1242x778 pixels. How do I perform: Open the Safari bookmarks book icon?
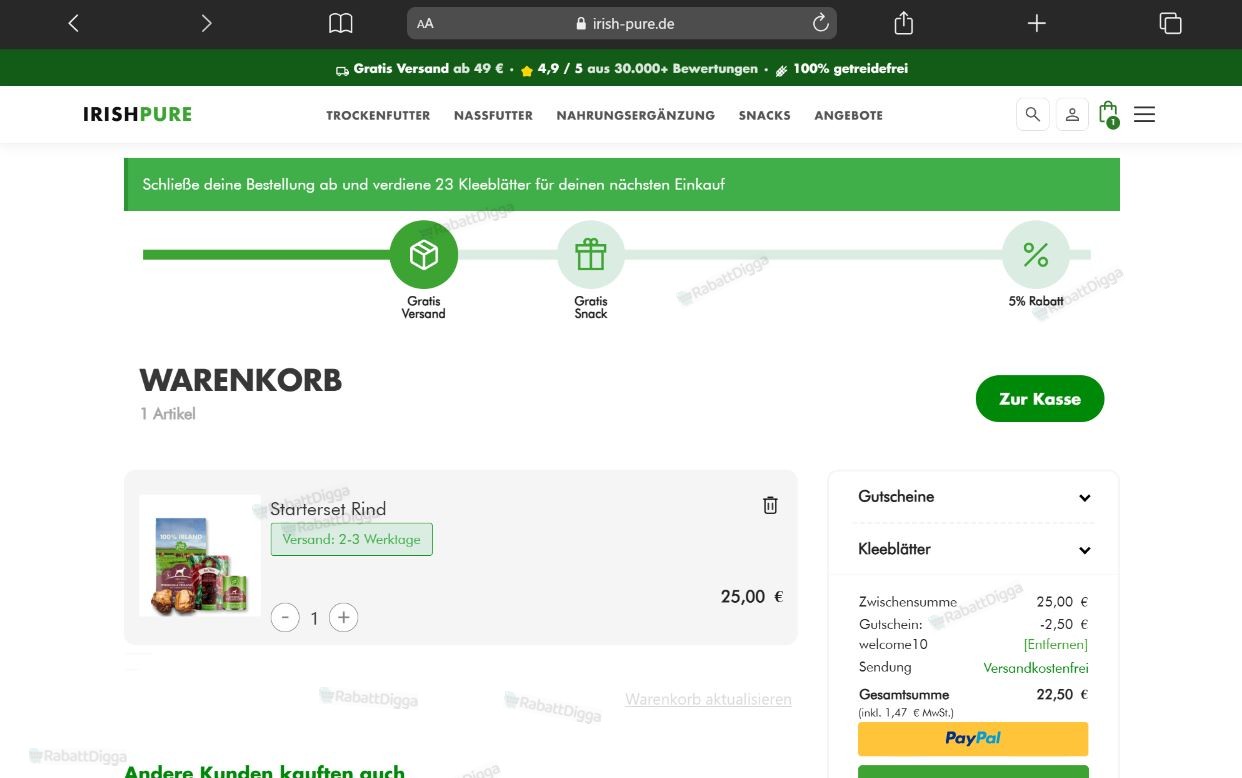coord(341,23)
